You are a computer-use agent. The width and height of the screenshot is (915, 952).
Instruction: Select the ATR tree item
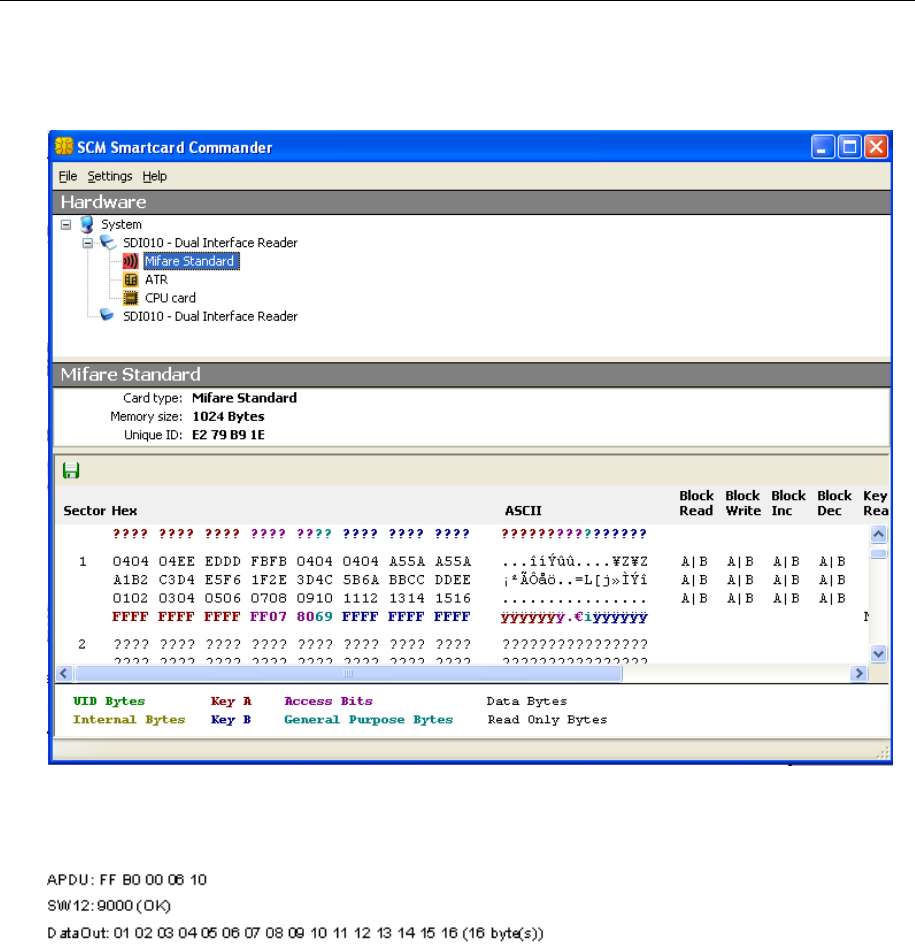156,280
